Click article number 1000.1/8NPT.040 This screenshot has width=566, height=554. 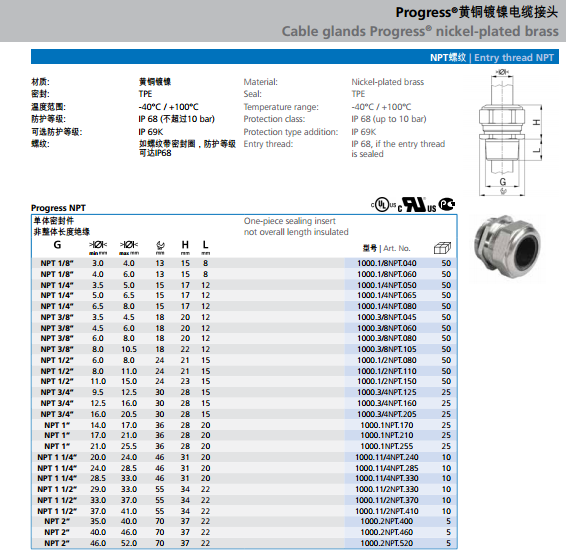coord(387,263)
